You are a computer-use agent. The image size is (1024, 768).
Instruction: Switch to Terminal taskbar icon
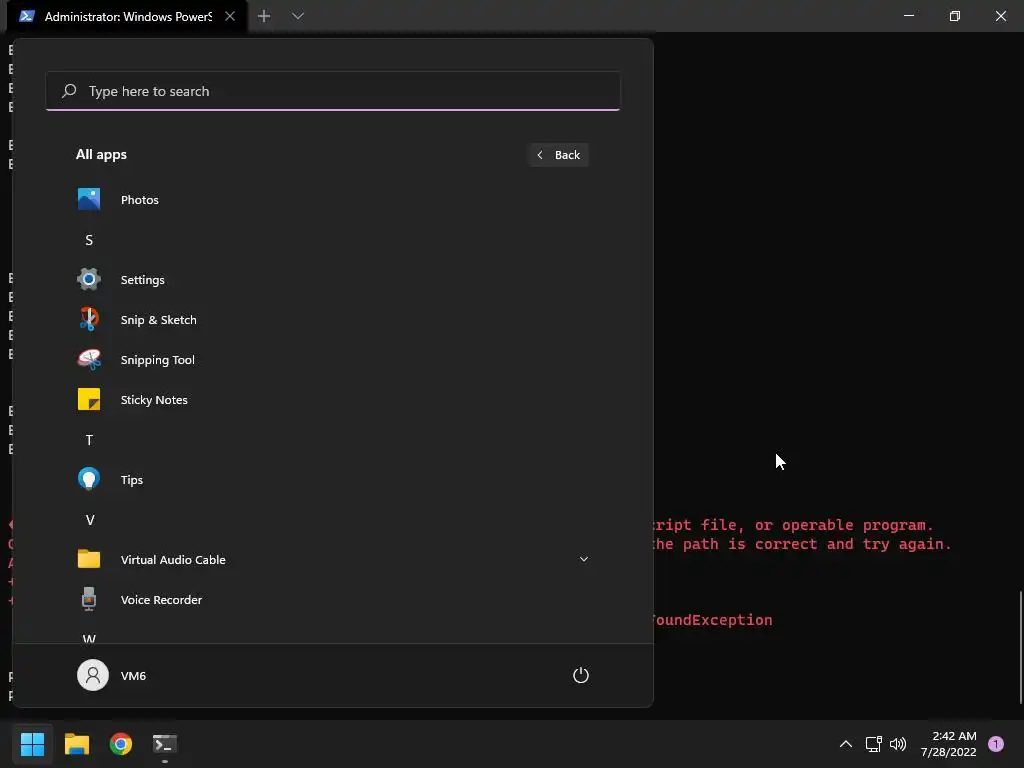[165, 744]
